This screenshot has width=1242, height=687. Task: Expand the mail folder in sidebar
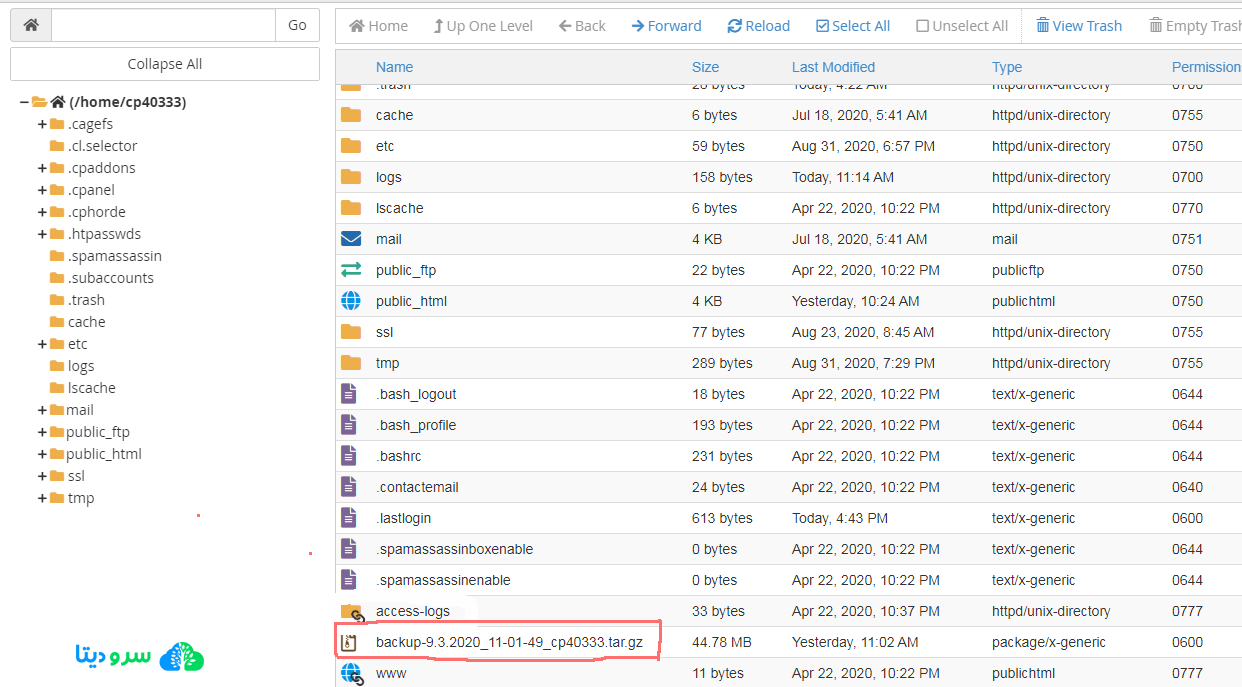(42, 410)
